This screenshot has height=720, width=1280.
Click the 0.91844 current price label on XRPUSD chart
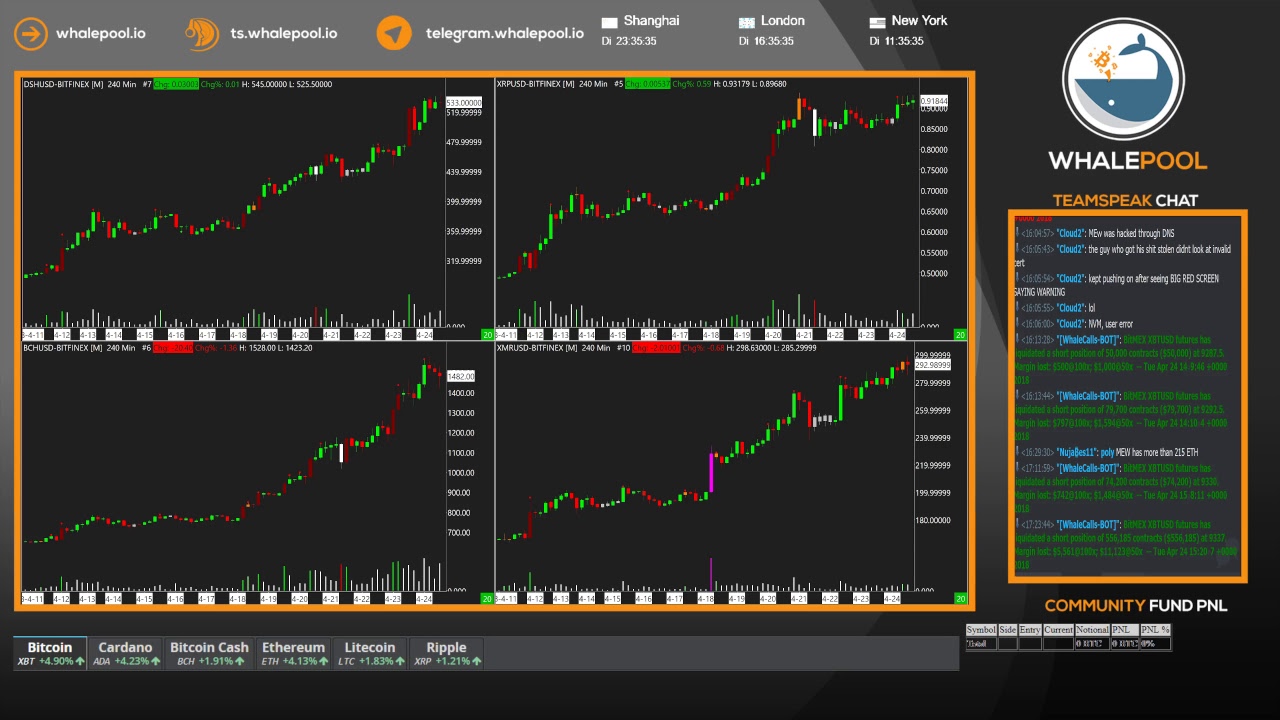(x=934, y=101)
